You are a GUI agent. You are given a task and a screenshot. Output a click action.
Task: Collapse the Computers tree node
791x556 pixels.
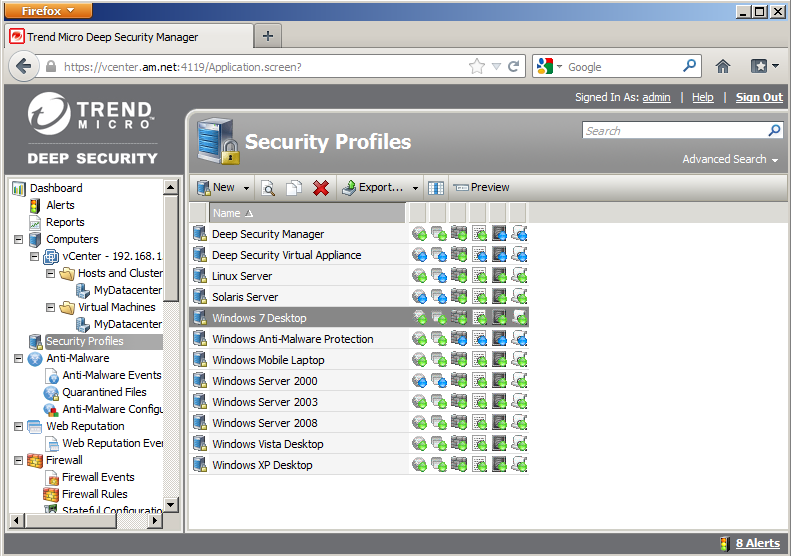[x=19, y=240]
